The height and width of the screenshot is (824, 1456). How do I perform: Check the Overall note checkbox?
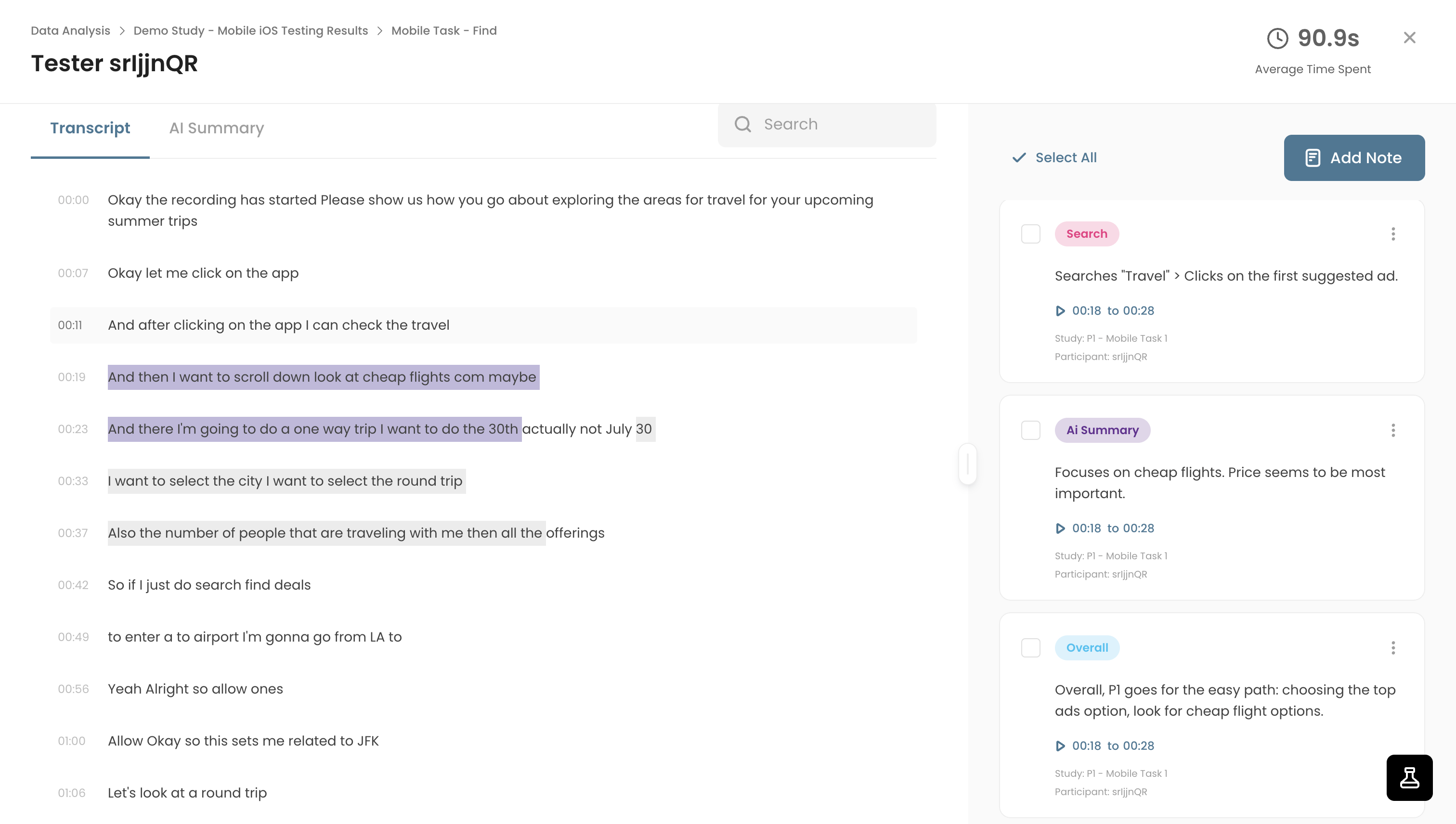pos(1031,647)
